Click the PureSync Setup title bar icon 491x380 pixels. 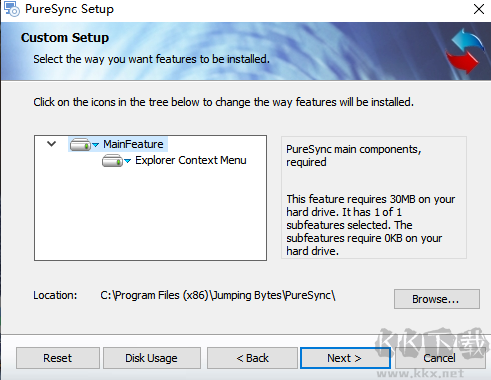[x=12, y=9]
